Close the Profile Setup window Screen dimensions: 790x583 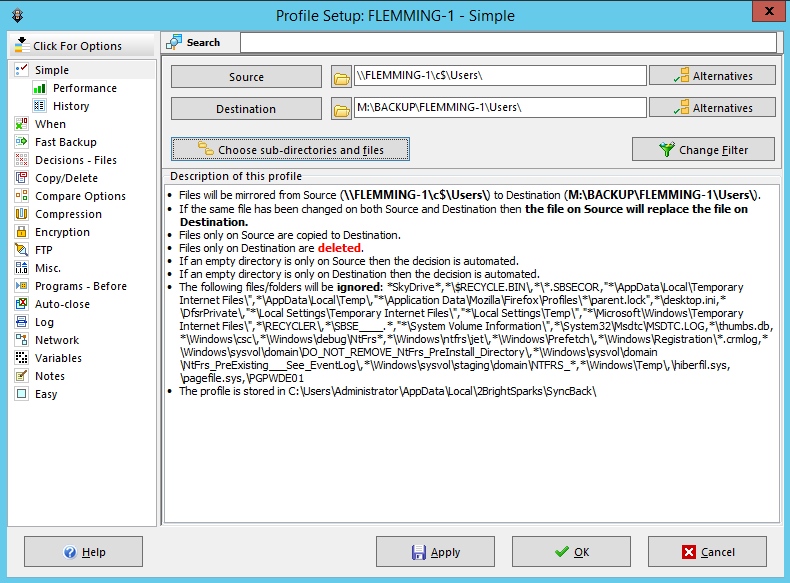click(769, 11)
